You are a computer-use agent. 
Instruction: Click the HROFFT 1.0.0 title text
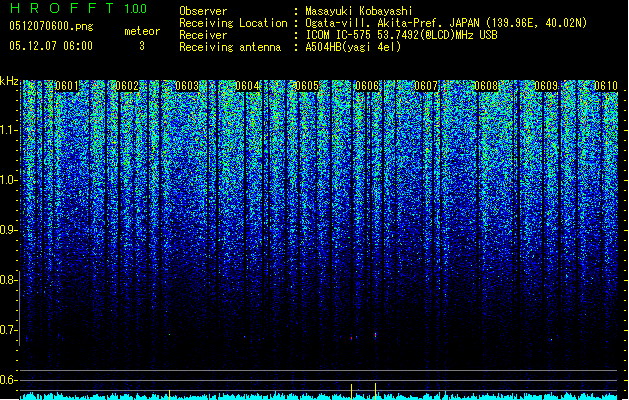tap(78, 8)
